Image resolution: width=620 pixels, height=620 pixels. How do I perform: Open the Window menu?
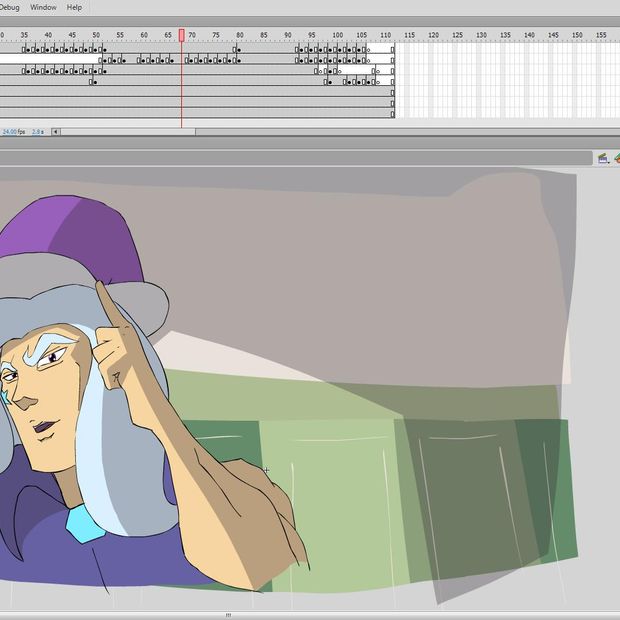[x=43, y=7]
